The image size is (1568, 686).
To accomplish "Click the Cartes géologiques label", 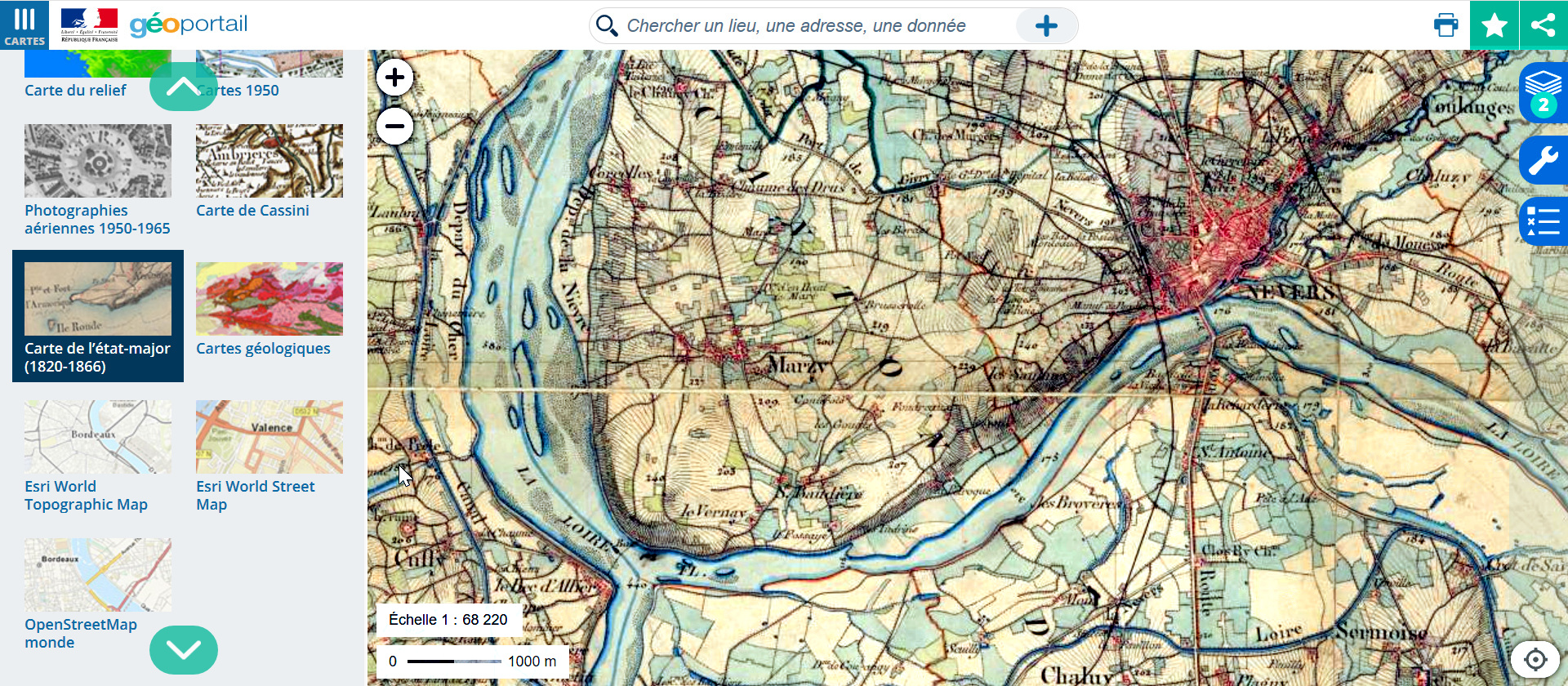I will (263, 349).
